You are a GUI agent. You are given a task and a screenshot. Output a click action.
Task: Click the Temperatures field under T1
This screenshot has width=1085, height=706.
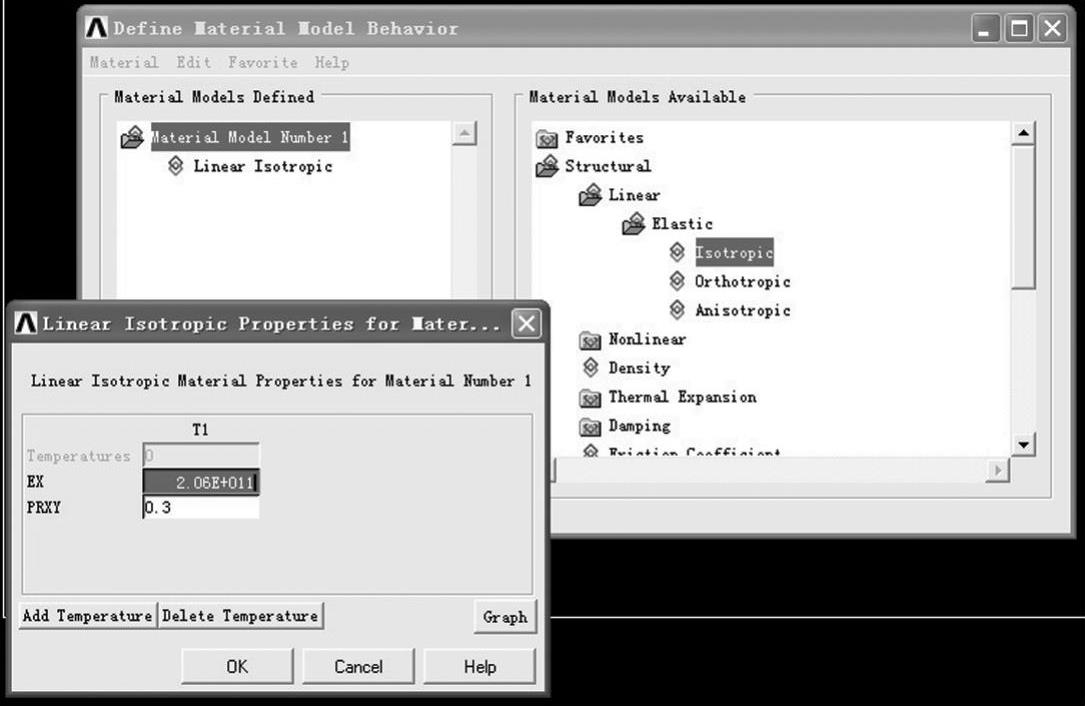click(201, 456)
